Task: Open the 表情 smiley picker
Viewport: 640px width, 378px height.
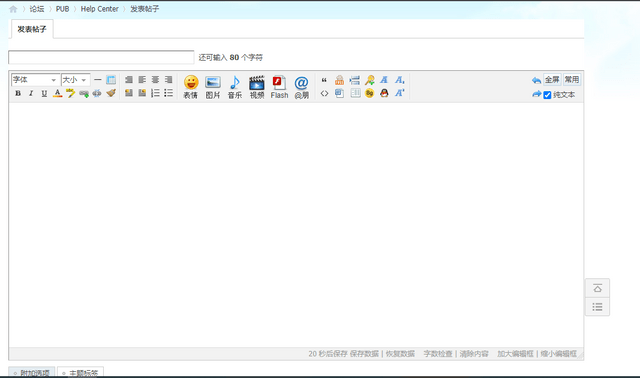Action: [x=191, y=87]
